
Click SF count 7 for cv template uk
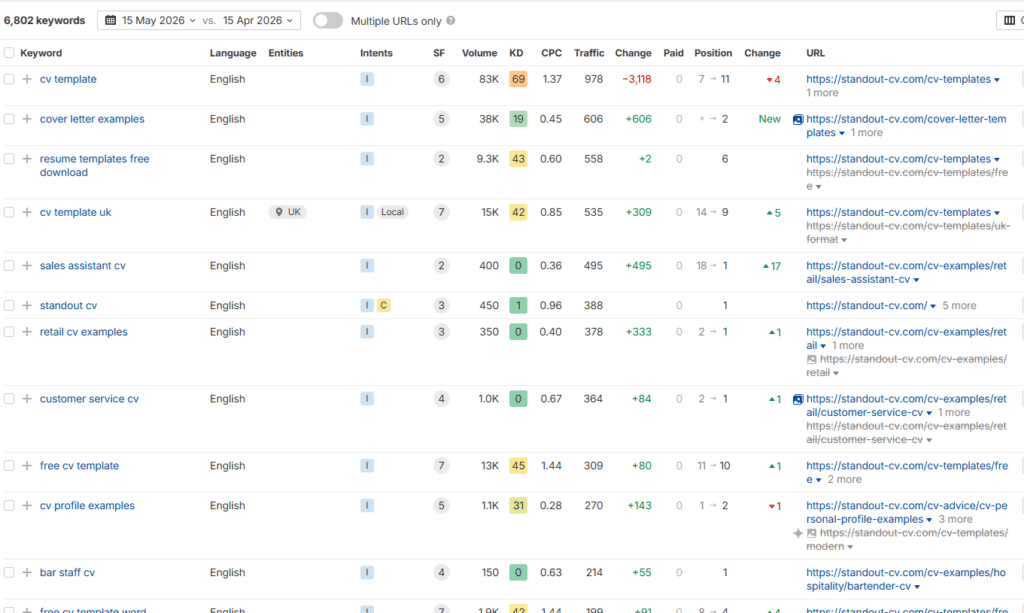441,212
